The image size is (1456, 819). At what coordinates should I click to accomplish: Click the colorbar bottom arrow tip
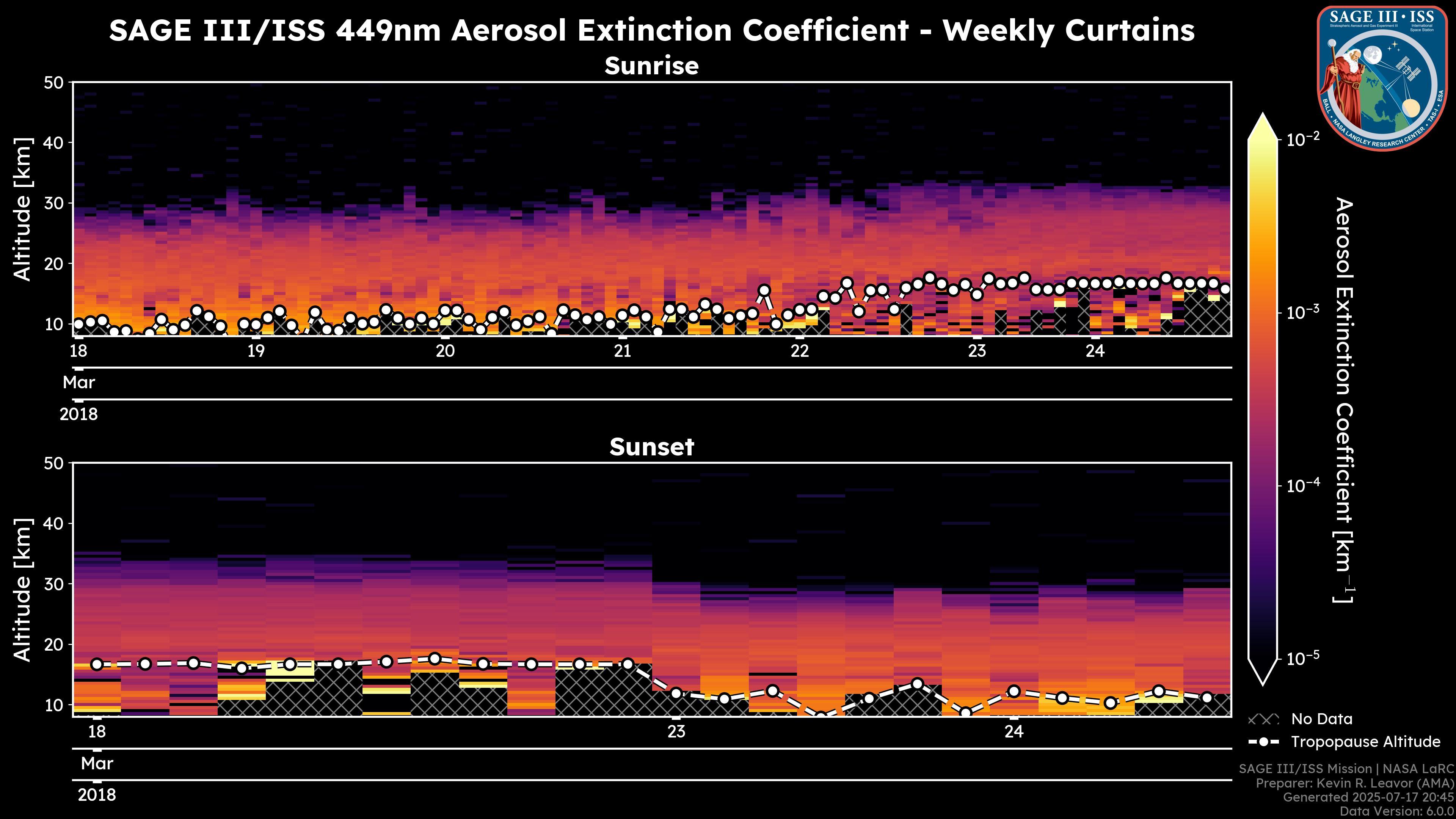coord(1263,683)
